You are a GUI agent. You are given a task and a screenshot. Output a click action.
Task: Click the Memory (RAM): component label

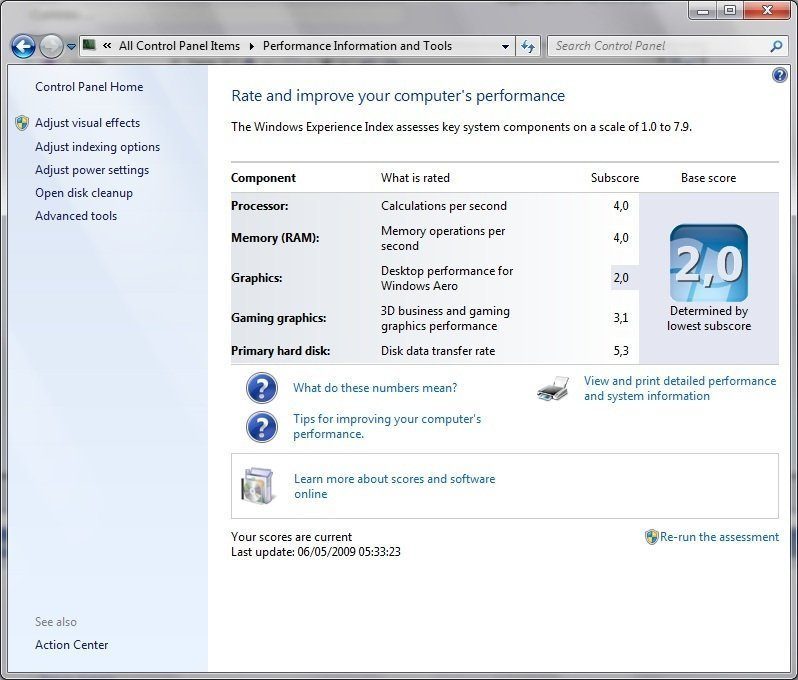[x=275, y=238]
